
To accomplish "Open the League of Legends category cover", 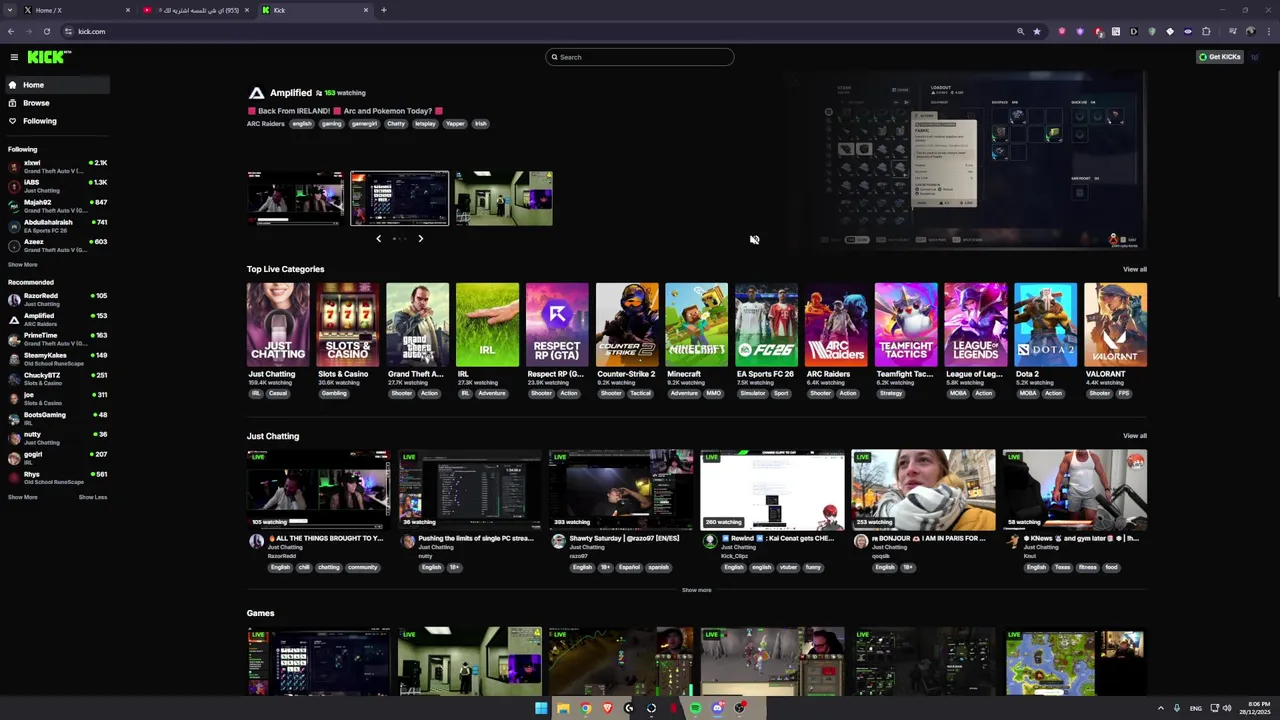I will pos(976,325).
